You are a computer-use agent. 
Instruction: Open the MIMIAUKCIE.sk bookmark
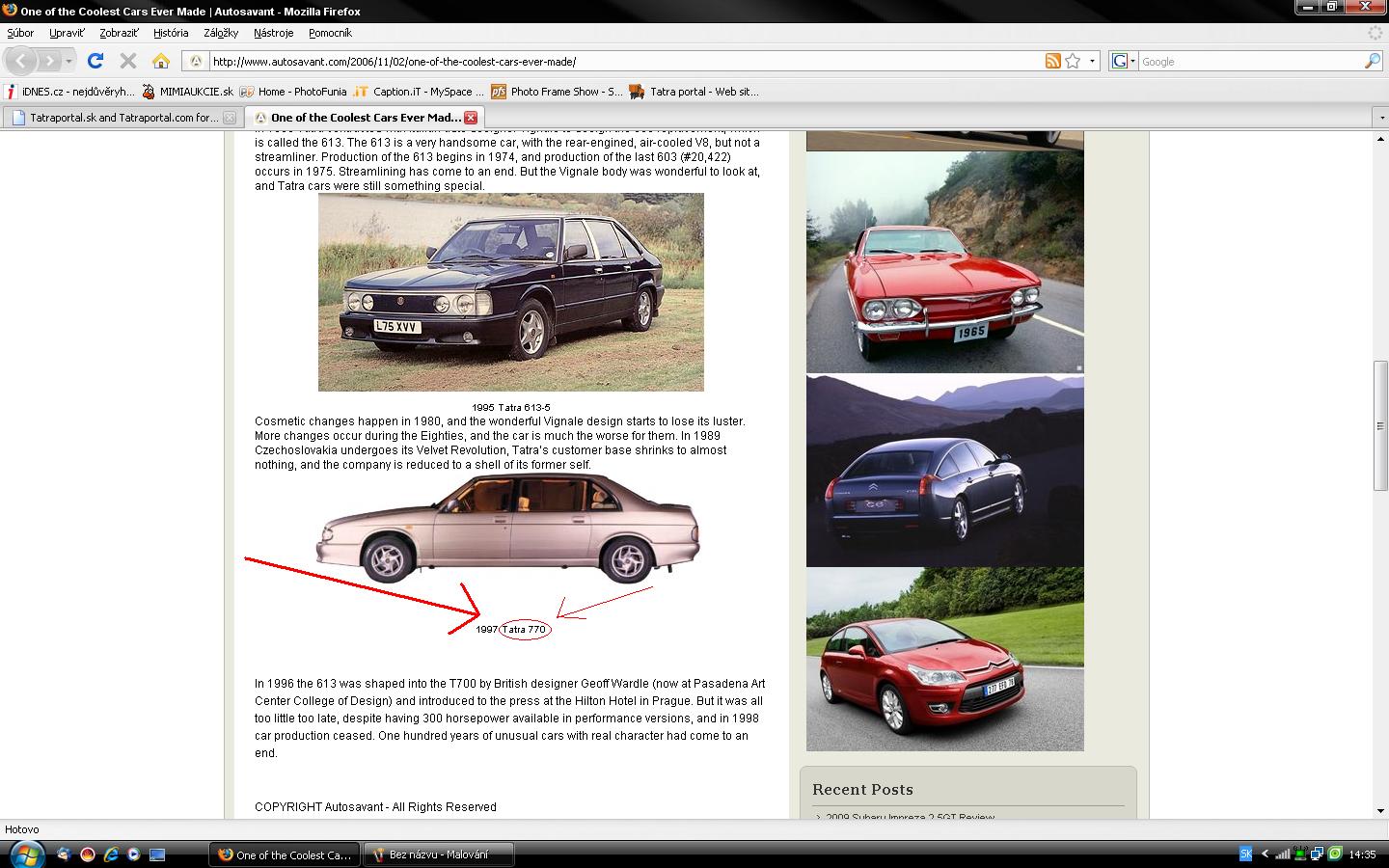click(x=188, y=92)
